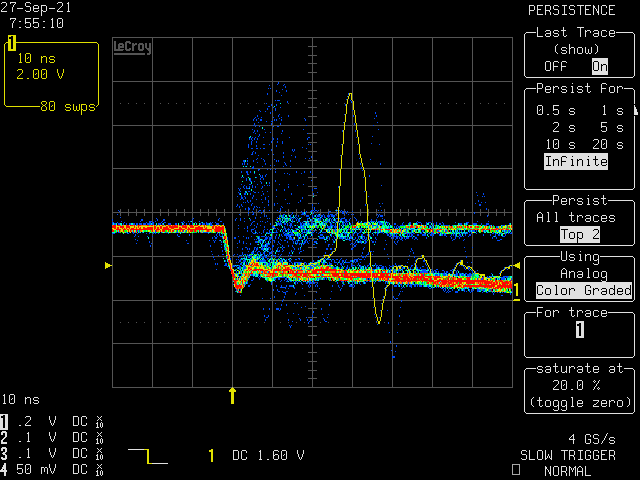
Task: Click the yellow trigger time arrow below grid
Action: tap(233, 395)
